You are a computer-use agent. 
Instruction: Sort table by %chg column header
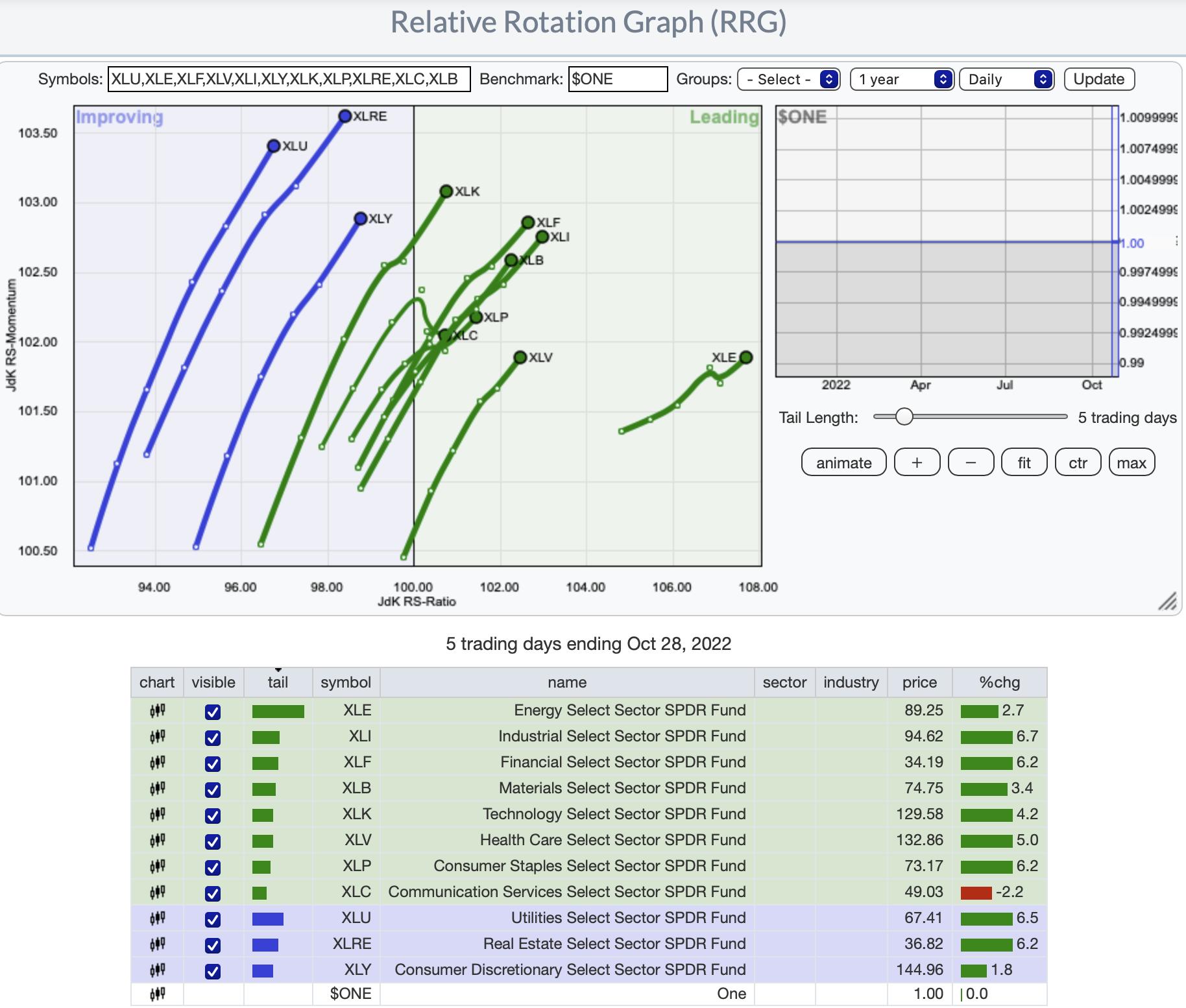click(999, 682)
